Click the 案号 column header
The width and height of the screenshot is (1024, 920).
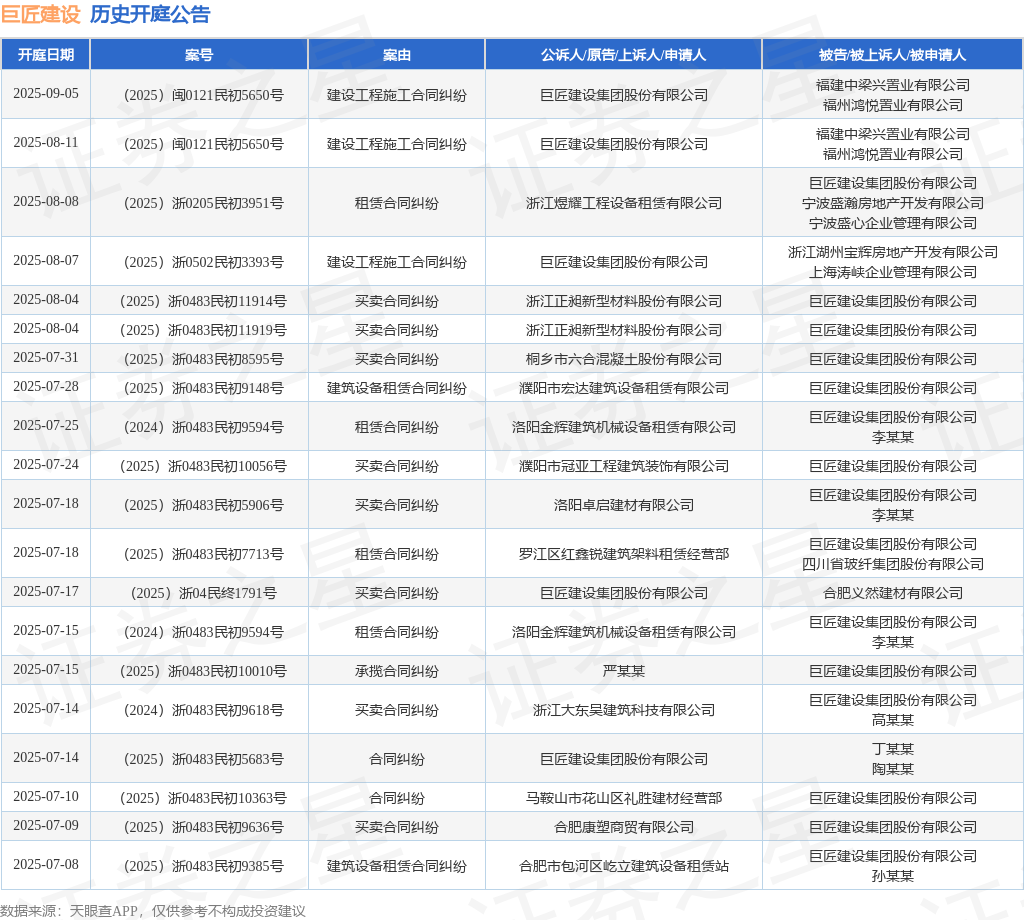199,55
